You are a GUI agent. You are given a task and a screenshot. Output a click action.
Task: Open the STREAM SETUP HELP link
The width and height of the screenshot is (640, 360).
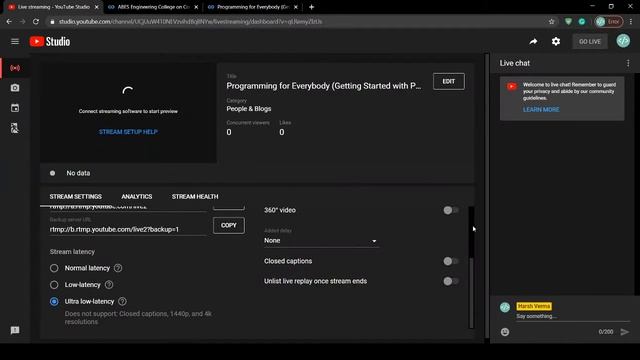click(128, 132)
